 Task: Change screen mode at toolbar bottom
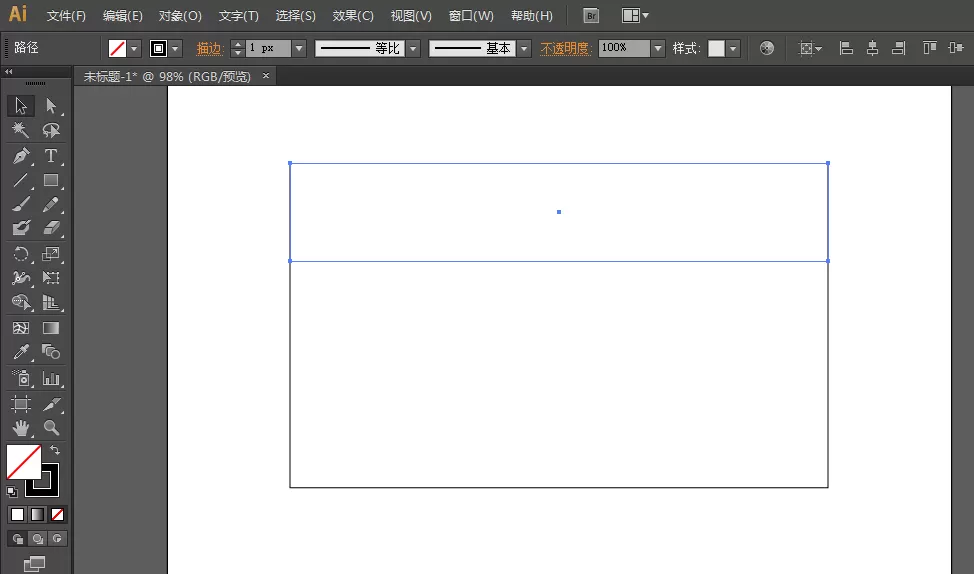tap(34, 563)
